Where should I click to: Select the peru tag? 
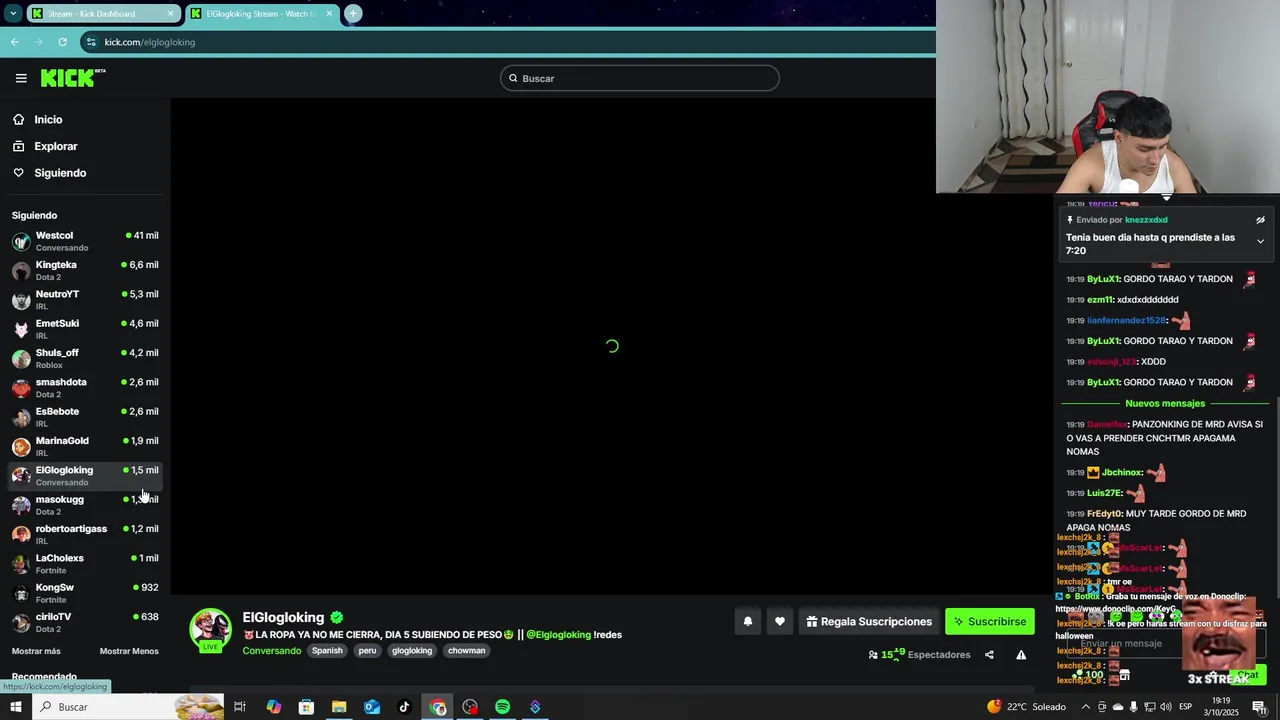367,651
